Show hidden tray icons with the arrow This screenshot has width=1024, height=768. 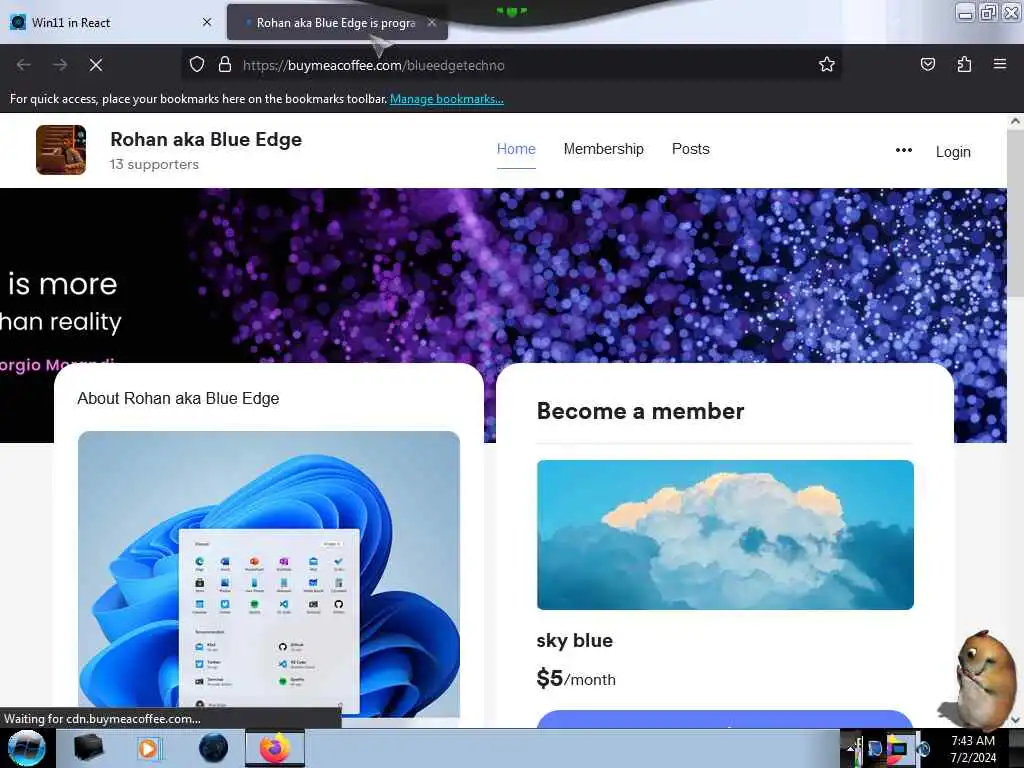coord(851,748)
